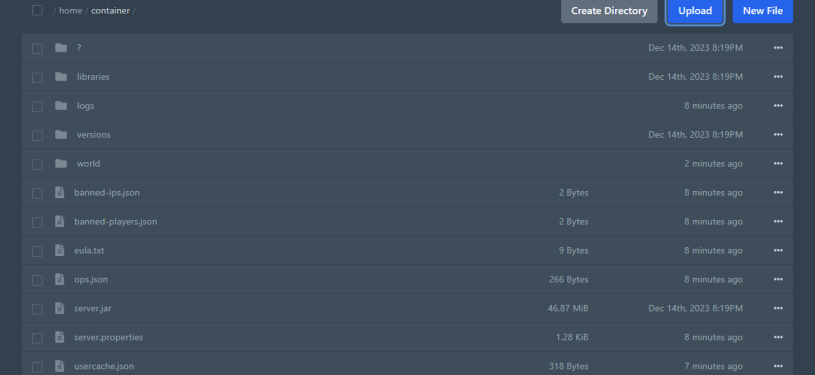Open three-dot menu for world folder
The height and width of the screenshot is (375, 815).
tap(778, 164)
